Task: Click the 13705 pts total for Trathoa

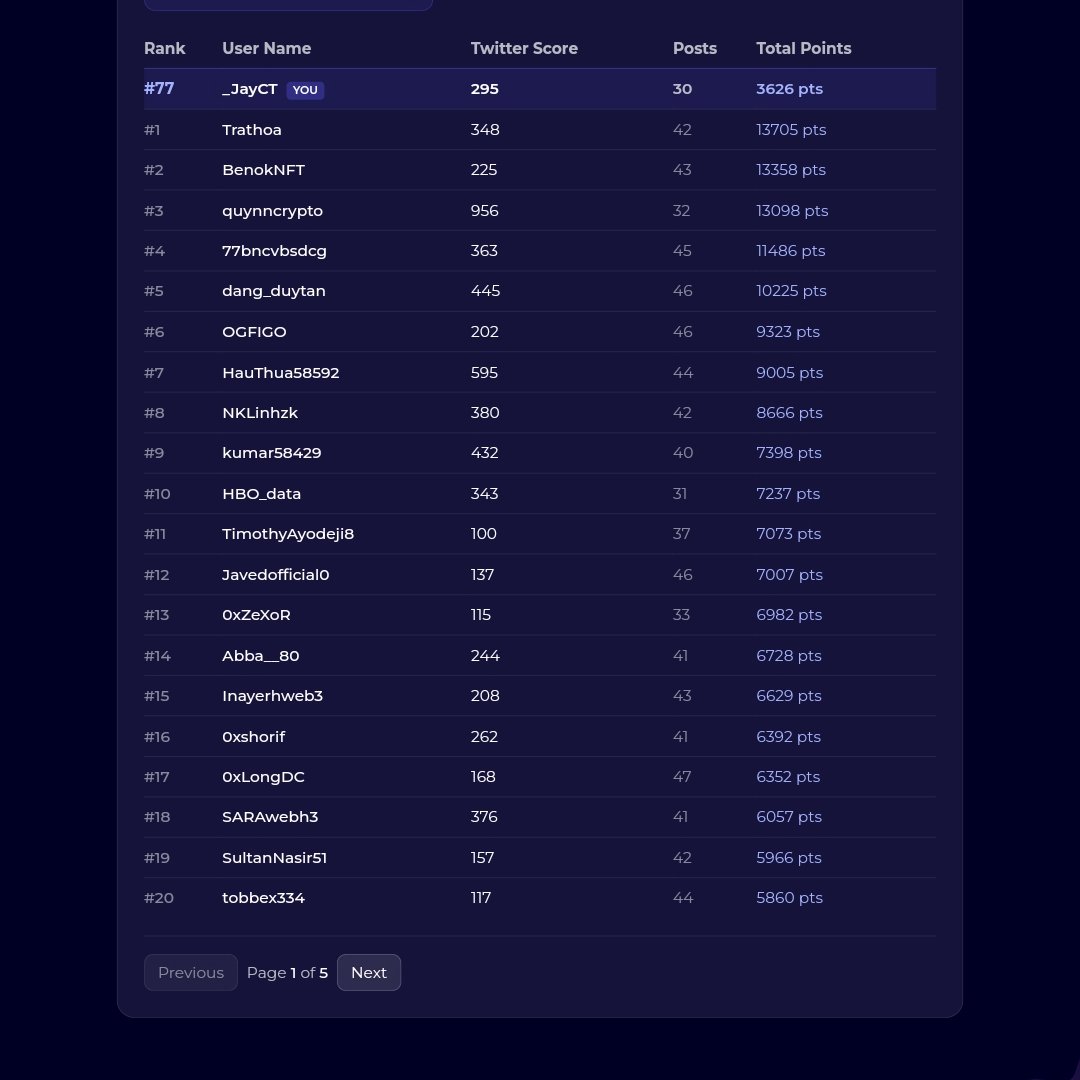Action: 791,129
